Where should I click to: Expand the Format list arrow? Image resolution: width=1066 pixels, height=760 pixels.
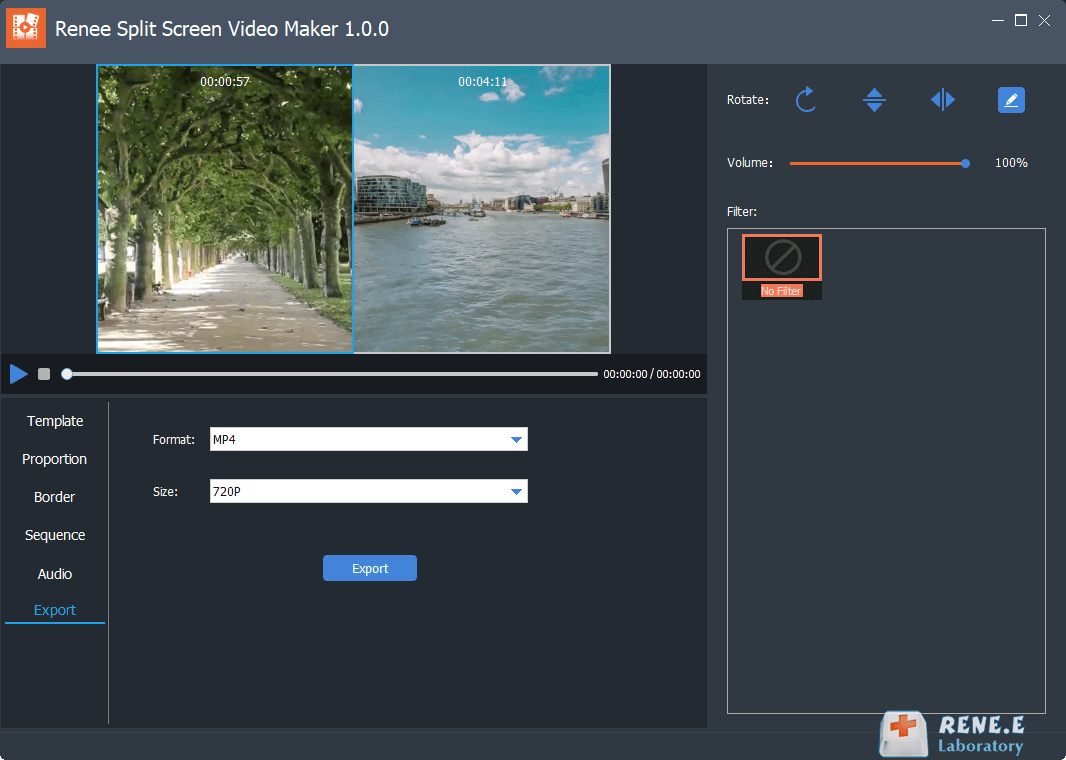pyautogui.click(x=517, y=439)
